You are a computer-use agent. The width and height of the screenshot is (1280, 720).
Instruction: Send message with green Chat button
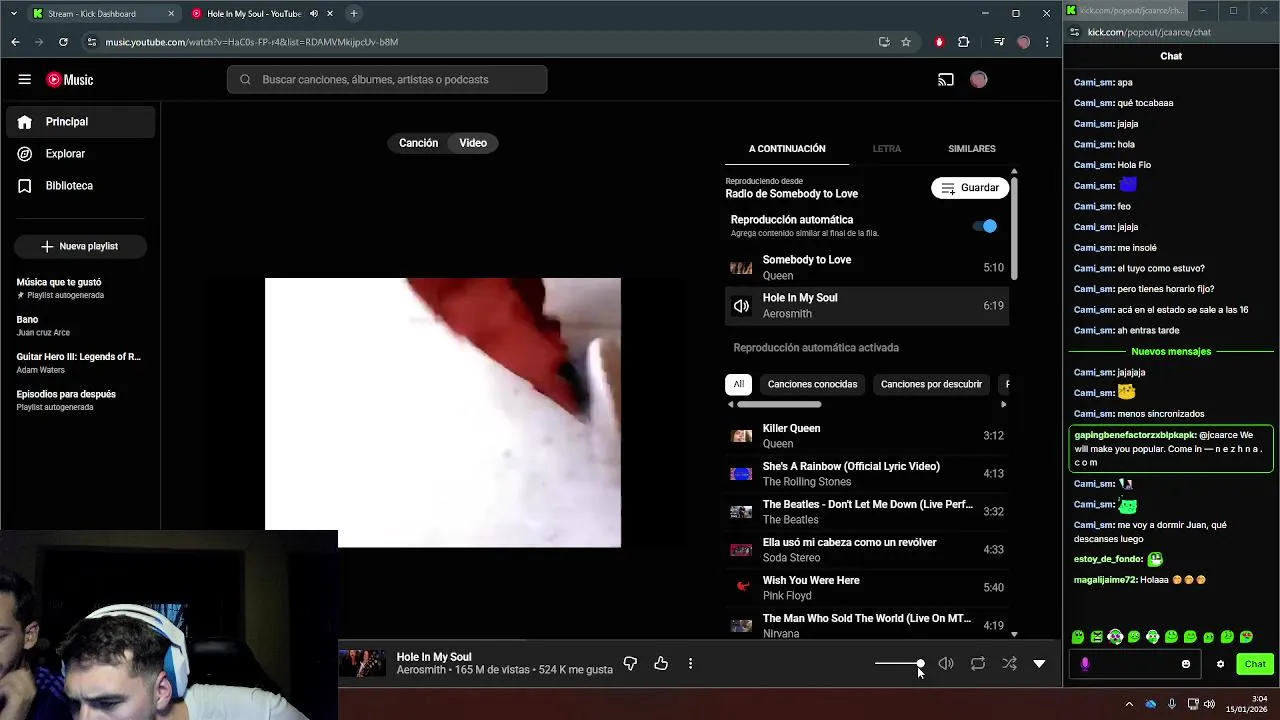click(x=1255, y=664)
